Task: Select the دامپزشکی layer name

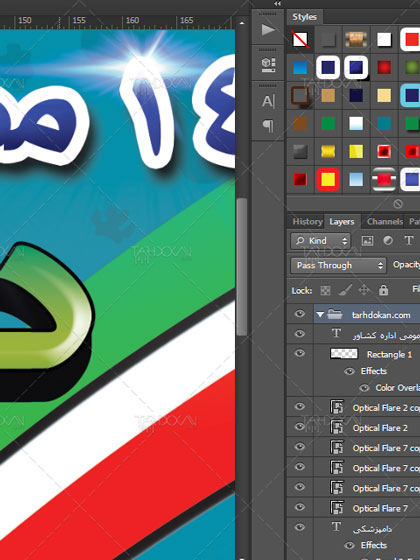Action: pos(372,529)
